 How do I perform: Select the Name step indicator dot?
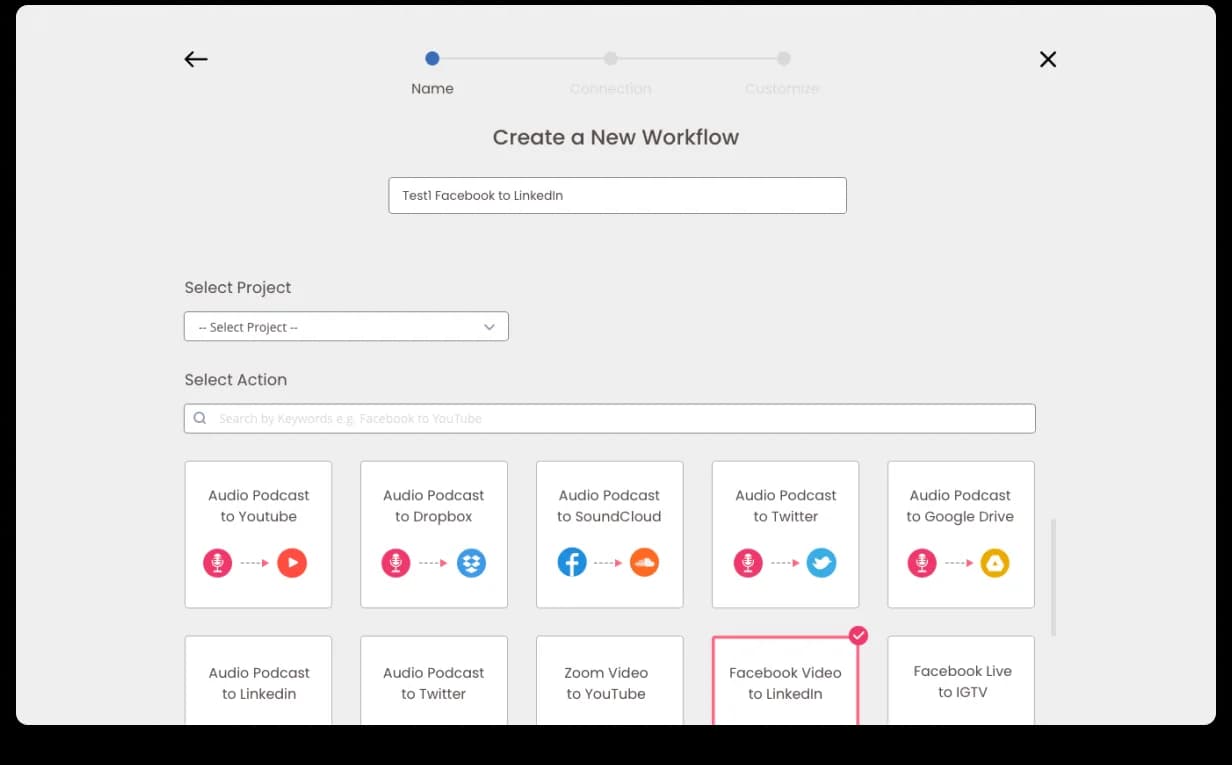click(432, 59)
